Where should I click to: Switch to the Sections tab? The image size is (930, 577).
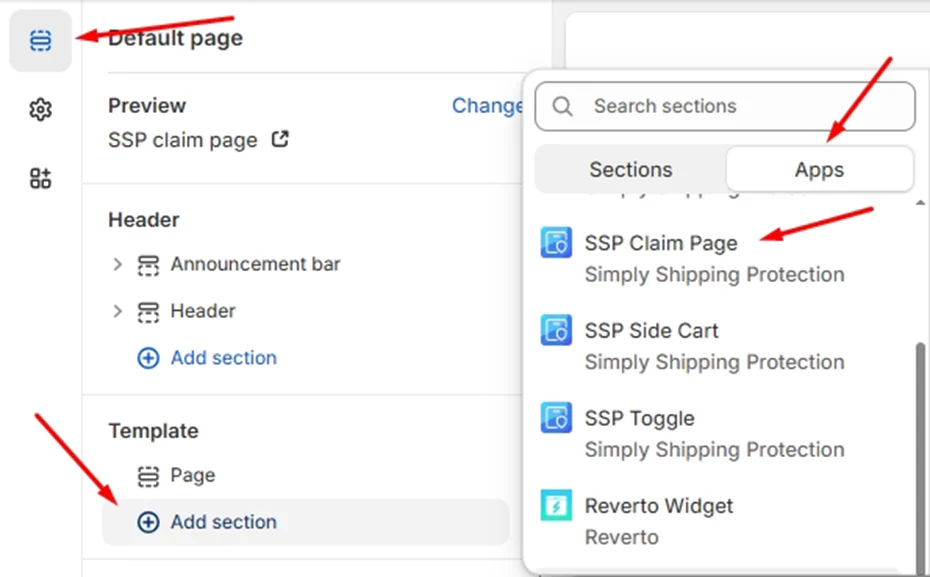630,170
